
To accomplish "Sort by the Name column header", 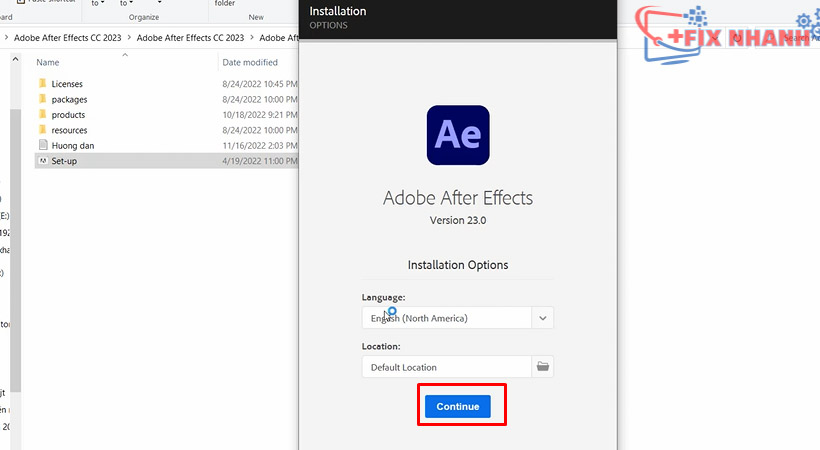I will [48, 62].
